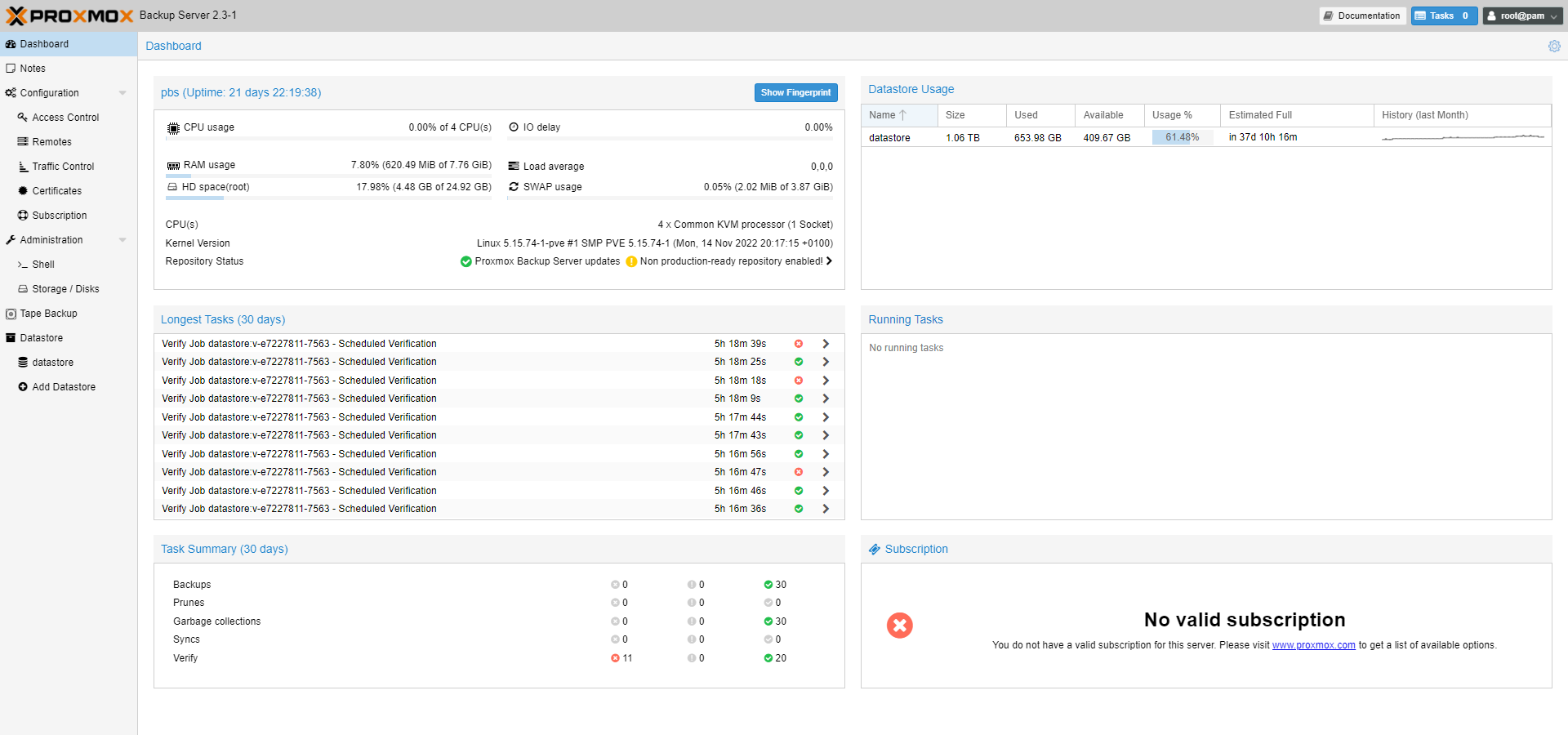Click 'in 37d 10h 16m' estimated full value
Viewport: 1568px width, 735px height.
1263,137
